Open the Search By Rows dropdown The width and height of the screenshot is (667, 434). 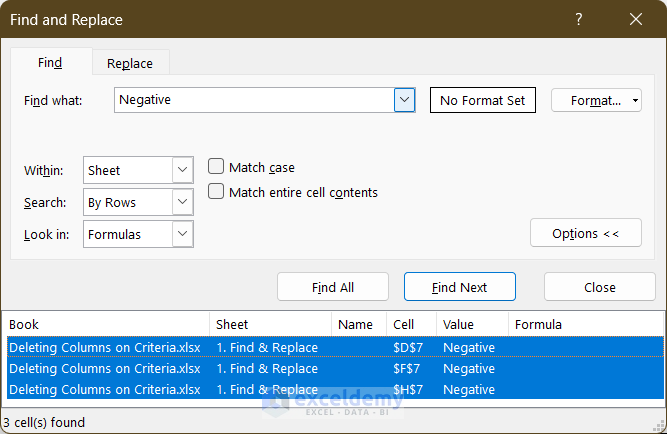182,202
